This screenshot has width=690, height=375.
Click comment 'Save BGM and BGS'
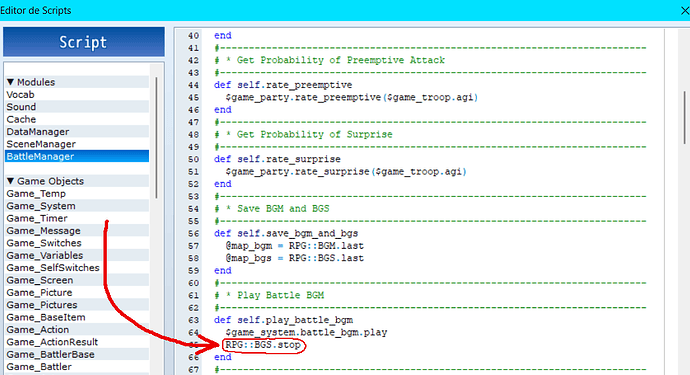point(283,209)
